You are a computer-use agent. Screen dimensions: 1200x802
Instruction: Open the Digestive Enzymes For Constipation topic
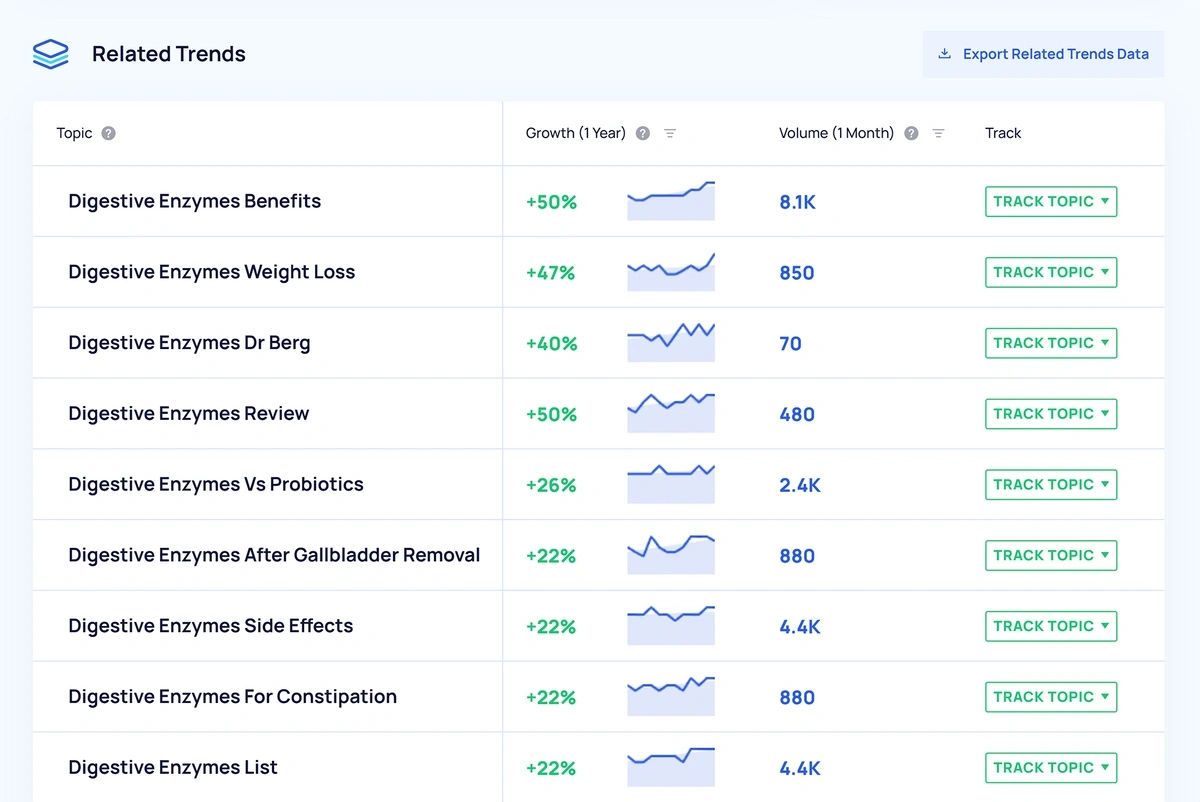(x=233, y=697)
